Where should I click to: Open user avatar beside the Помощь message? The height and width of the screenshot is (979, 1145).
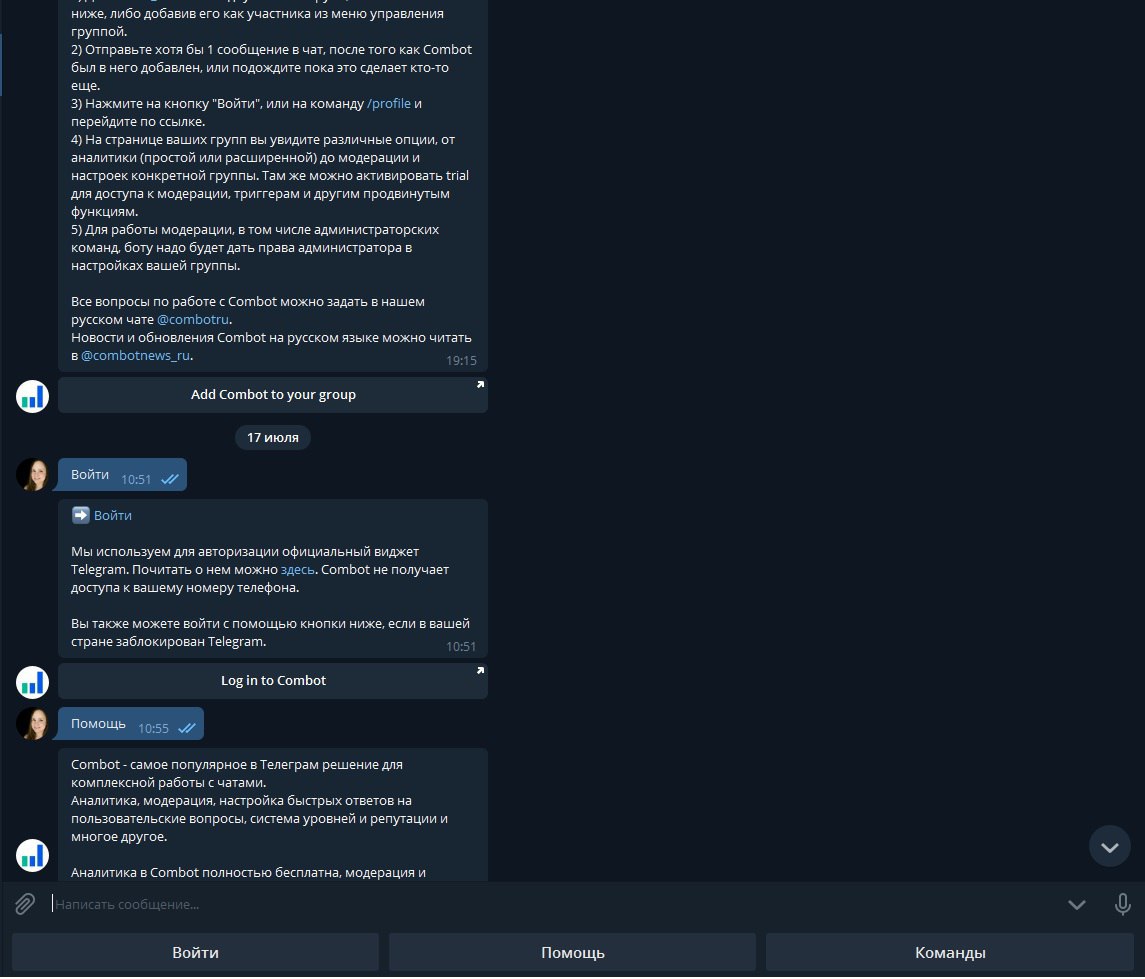pos(32,723)
